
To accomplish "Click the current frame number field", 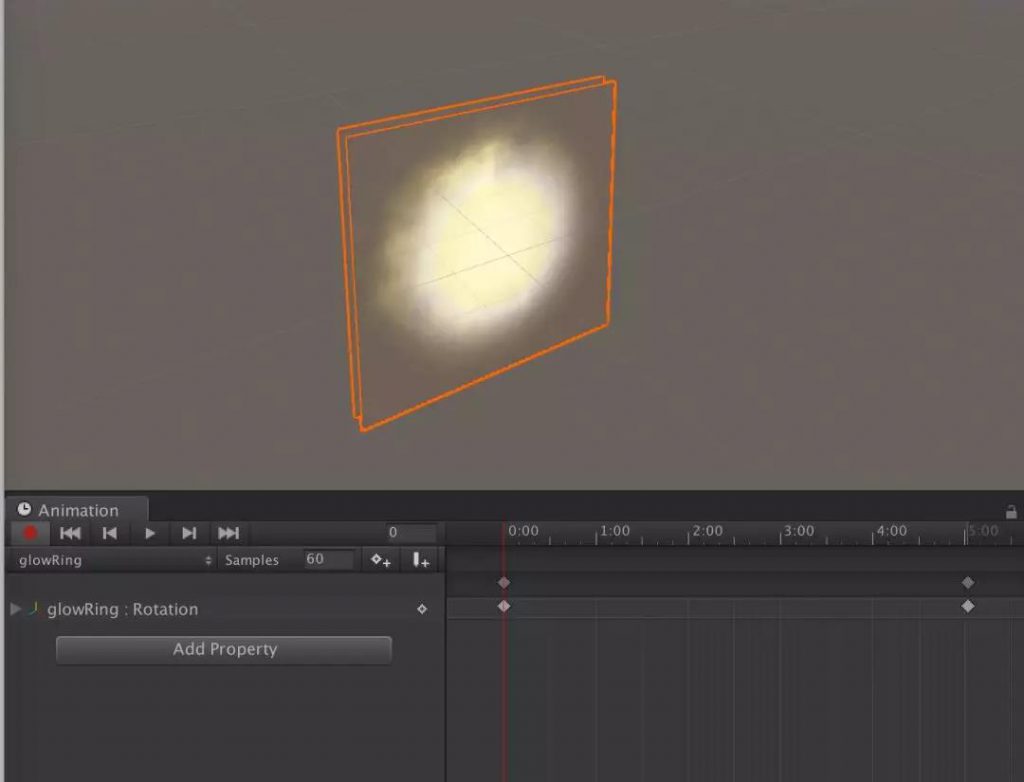I will pos(410,532).
